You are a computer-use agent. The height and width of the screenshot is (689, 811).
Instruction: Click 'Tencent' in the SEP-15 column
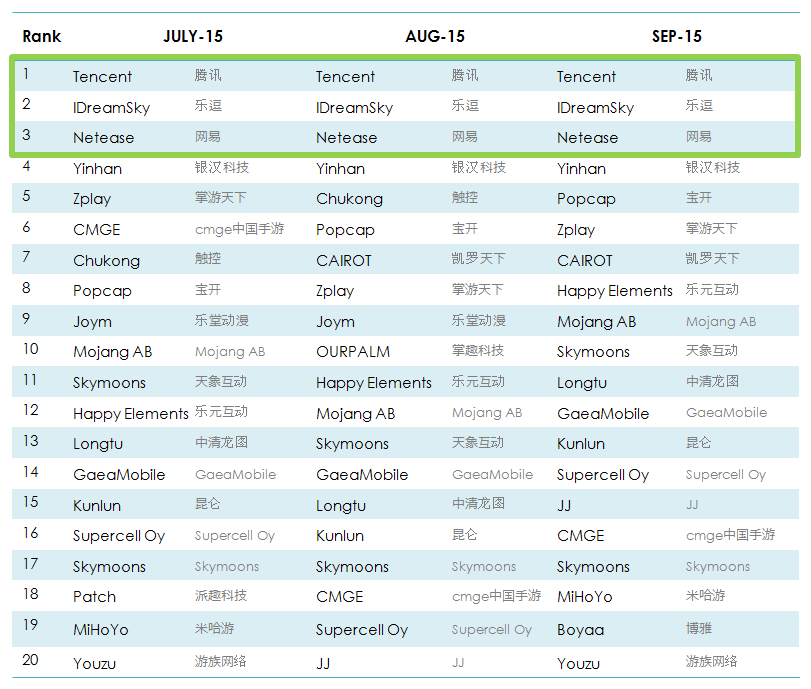point(586,77)
